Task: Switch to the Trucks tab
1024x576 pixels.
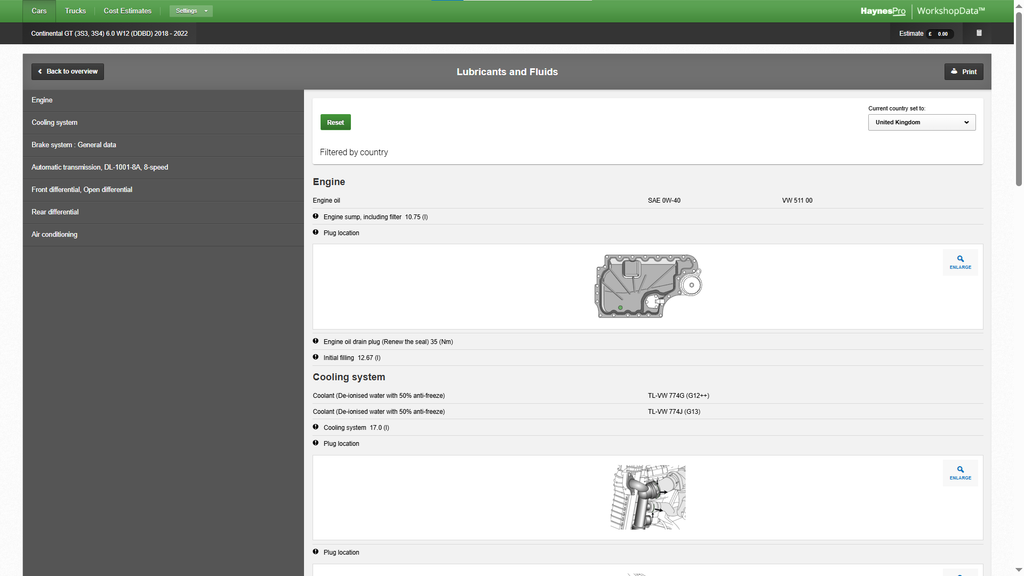Action: [75, 10]
